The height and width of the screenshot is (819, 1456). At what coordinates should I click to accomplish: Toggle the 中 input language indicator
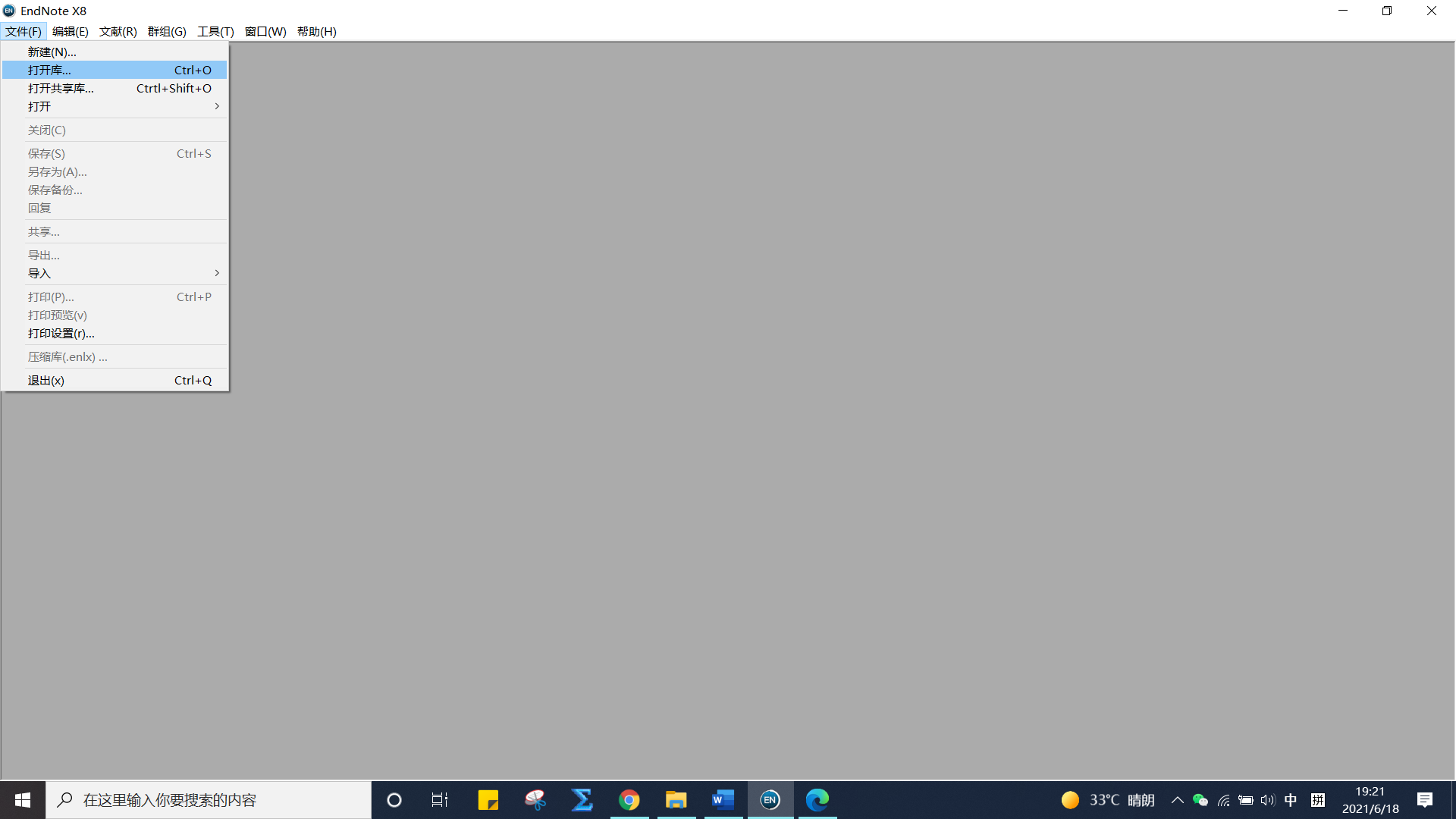click(1291, 800)
